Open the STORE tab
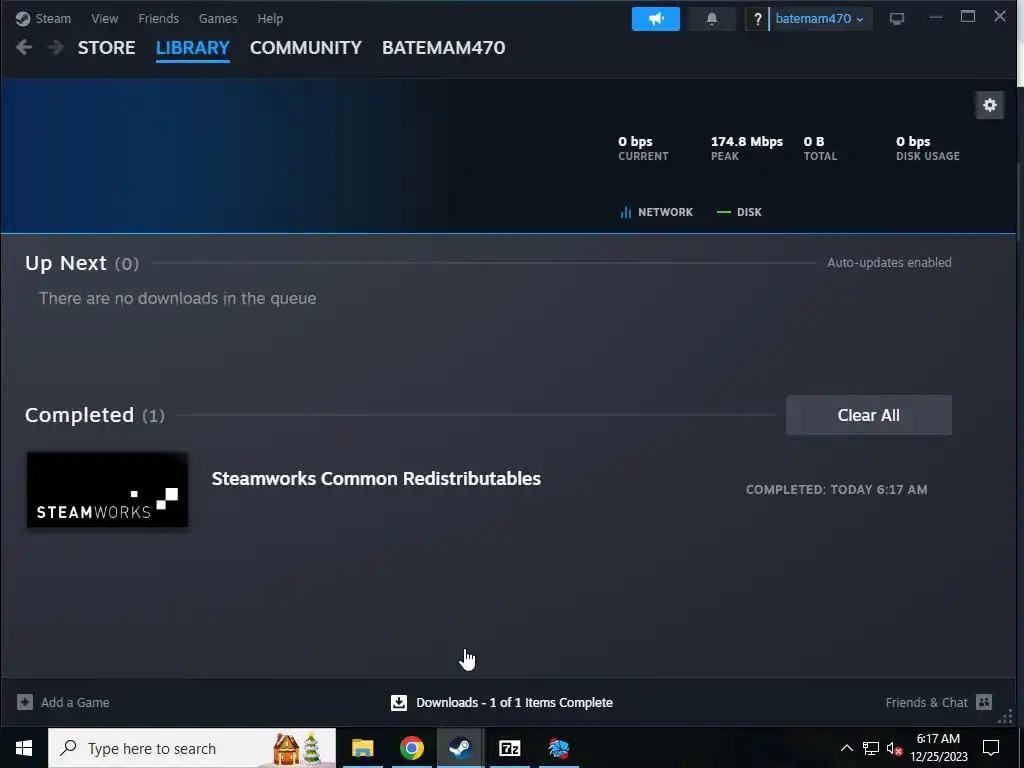The height and width of the screenshot is (768, 1024). (x=106, y=48)
